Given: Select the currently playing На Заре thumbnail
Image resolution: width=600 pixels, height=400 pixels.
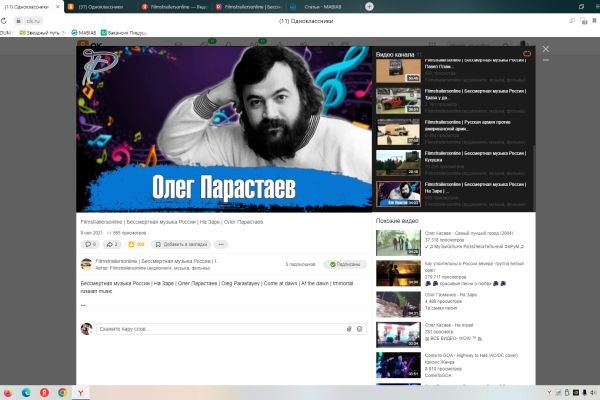Looking at the screenshot, I should click(x=398, y=194).
